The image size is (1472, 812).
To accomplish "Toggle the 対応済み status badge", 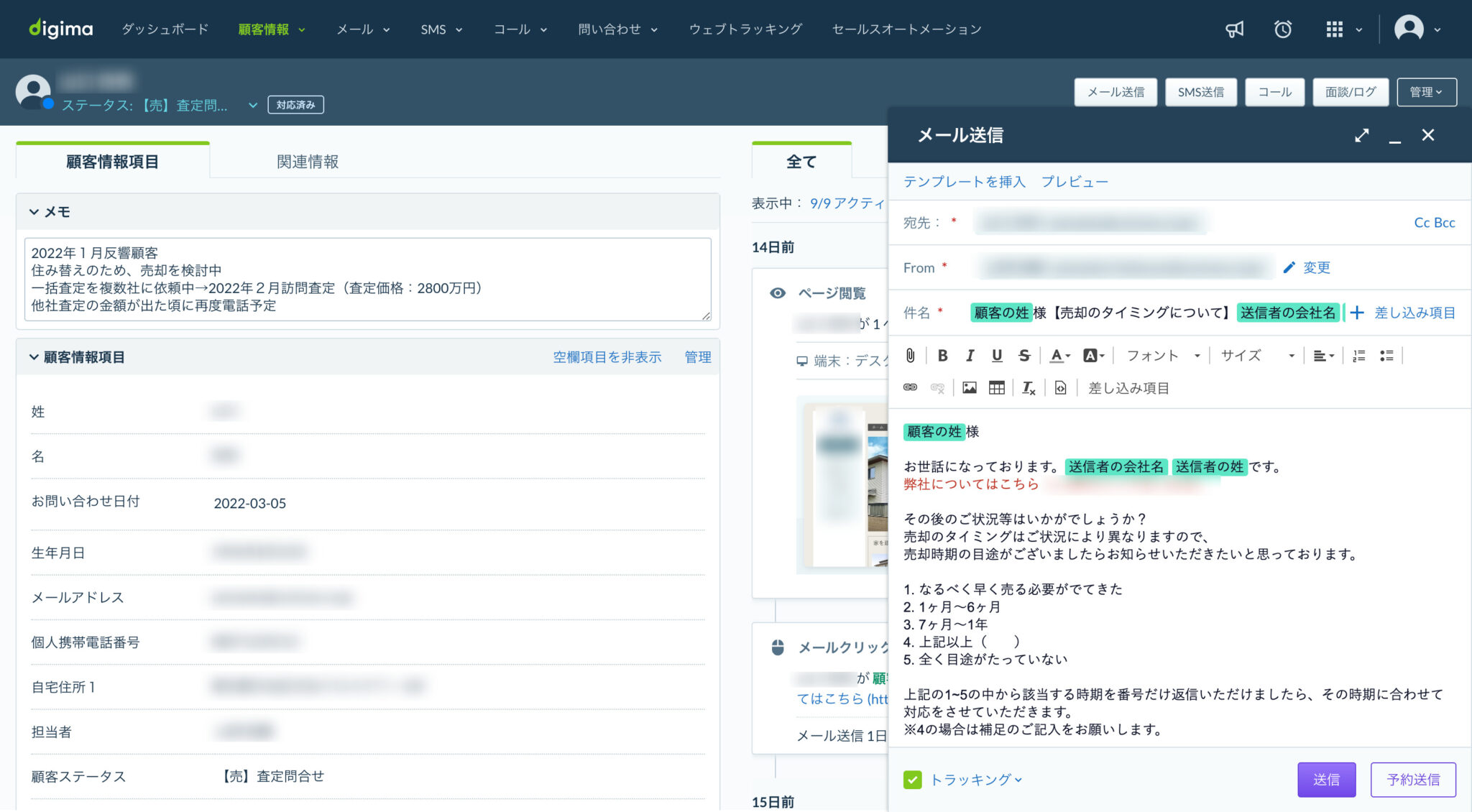I will pos(295,104).
